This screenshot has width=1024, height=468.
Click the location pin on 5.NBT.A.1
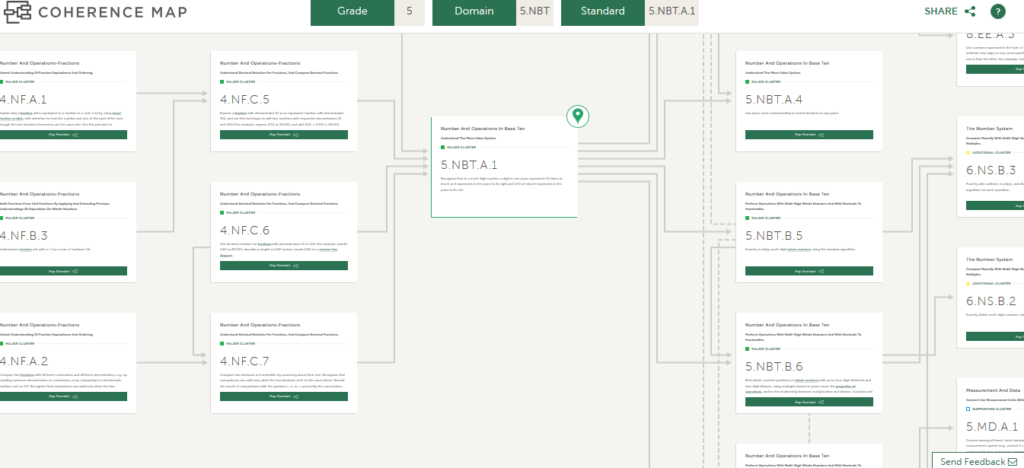(576, 117)
